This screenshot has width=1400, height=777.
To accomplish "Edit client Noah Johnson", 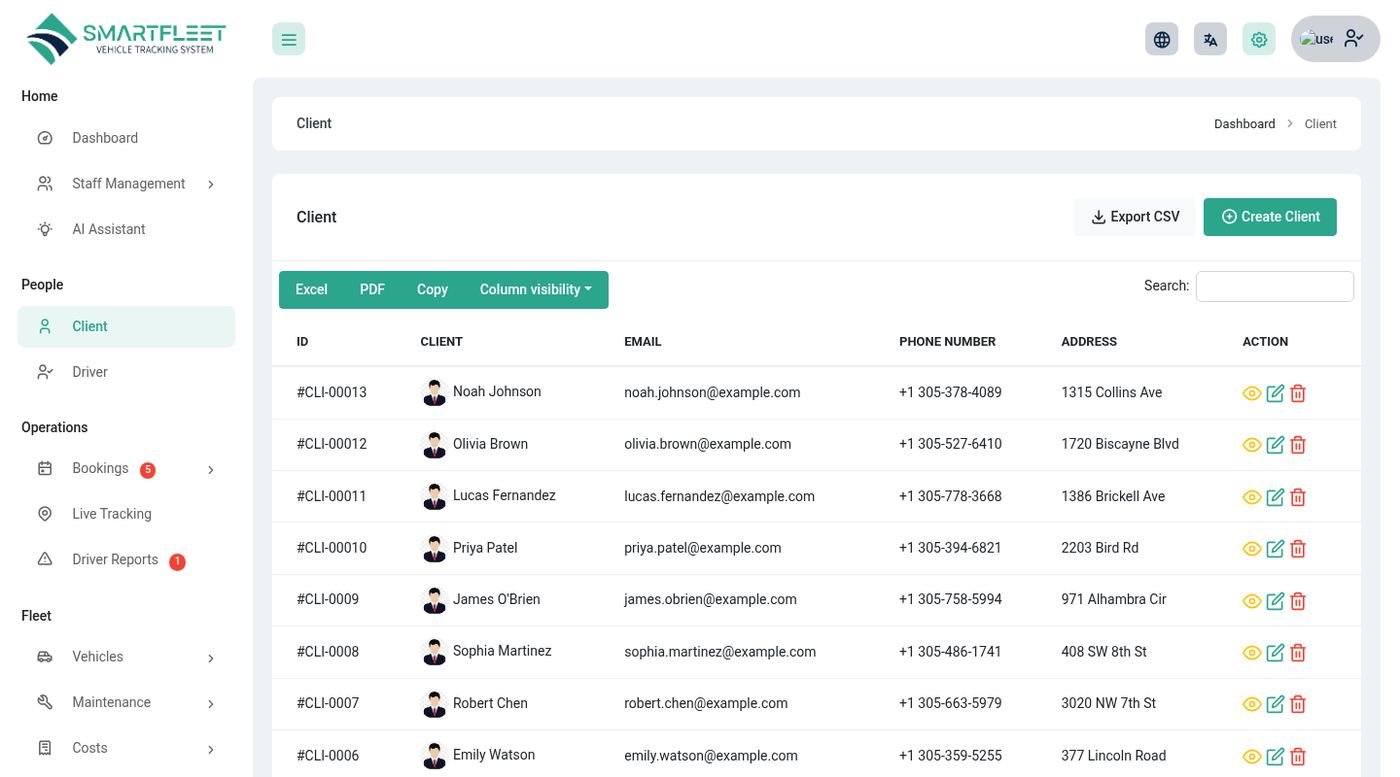I will pos(1275,393).
